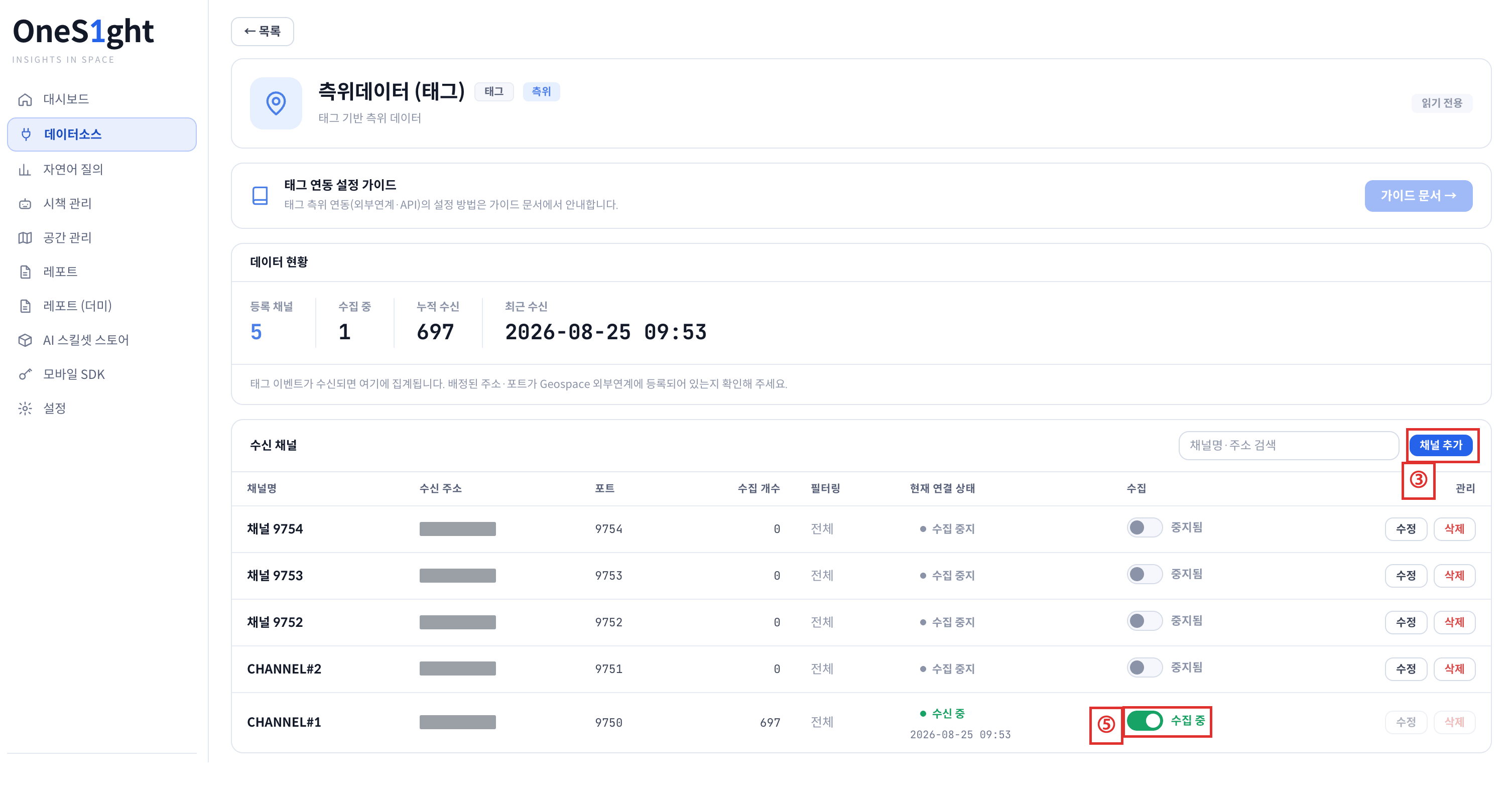Navigate to 공간 관리
Image resolution: width=1512 pixels, height=806 pixels.
pyautogui.click(x=101, y=237)
